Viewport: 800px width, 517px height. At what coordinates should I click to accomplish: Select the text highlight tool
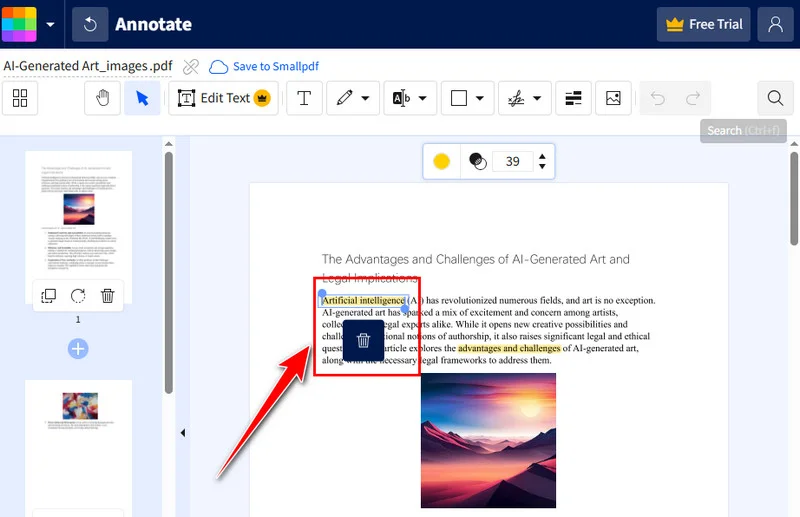(401, 98)
